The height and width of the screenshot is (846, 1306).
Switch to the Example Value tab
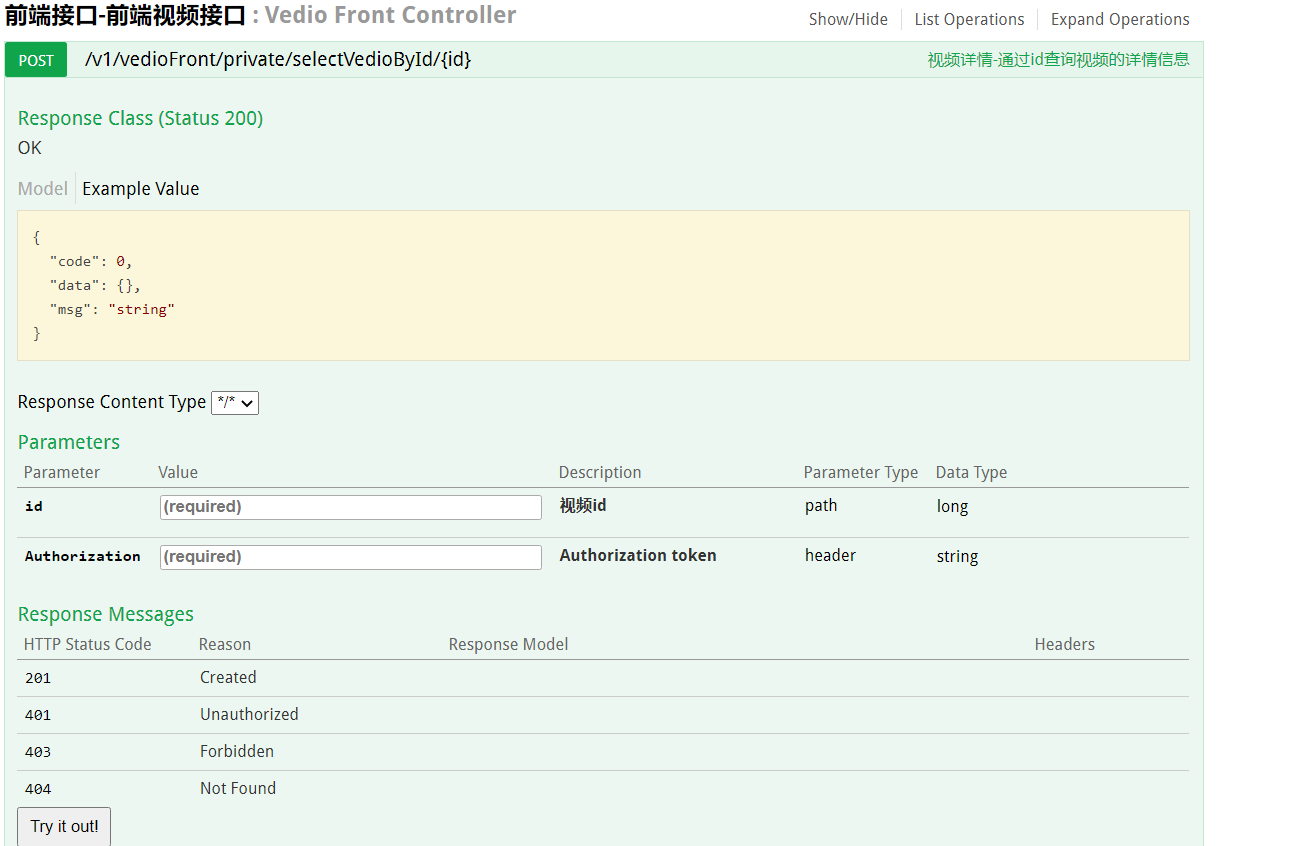(x=141, y=189)
